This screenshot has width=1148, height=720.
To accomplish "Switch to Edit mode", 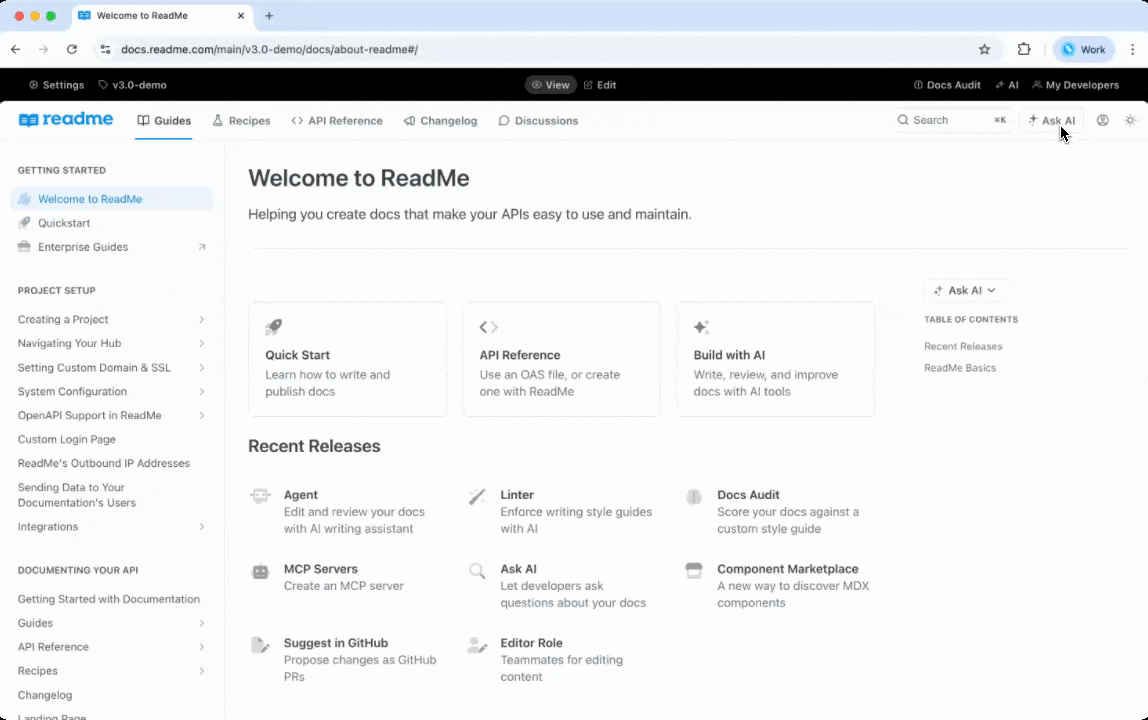I will 600,85.
